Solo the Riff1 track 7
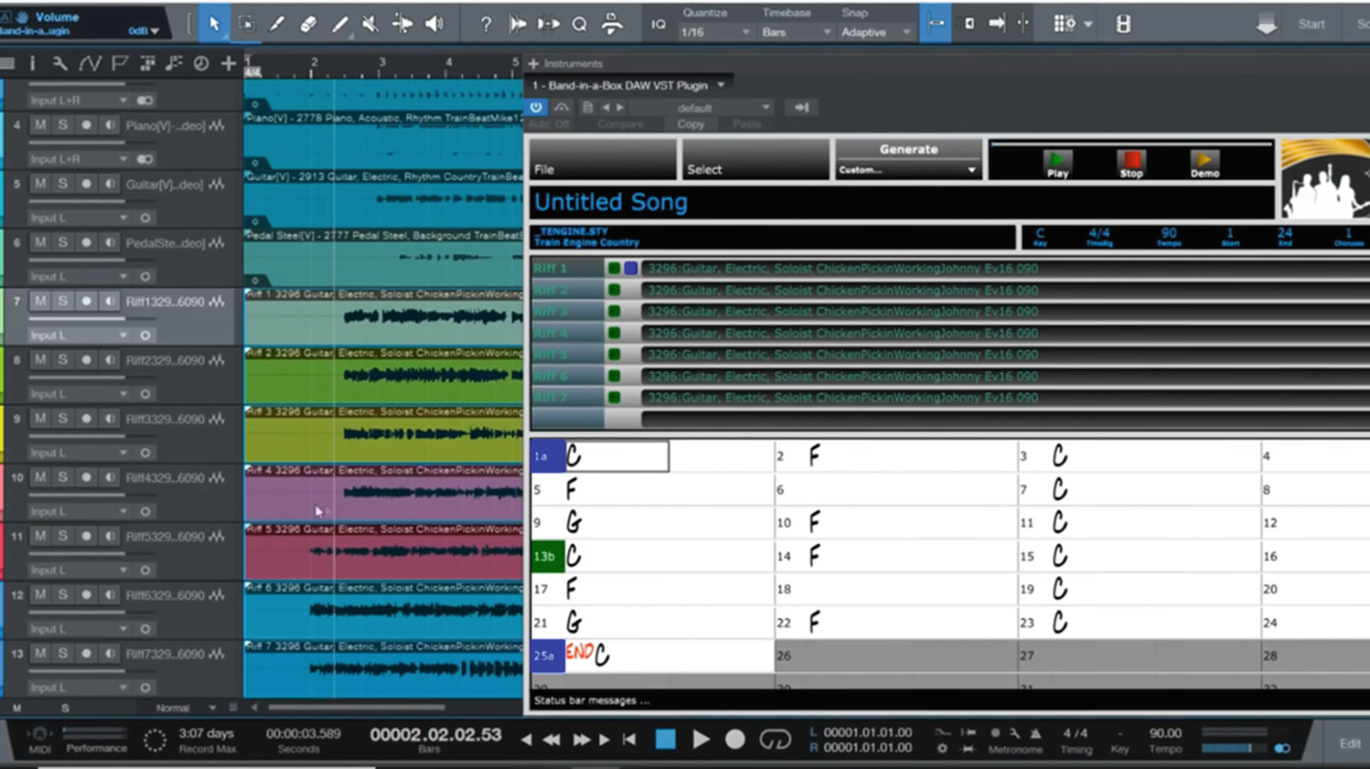This screenshot has height=769, width=1370. tap(62, 301)
